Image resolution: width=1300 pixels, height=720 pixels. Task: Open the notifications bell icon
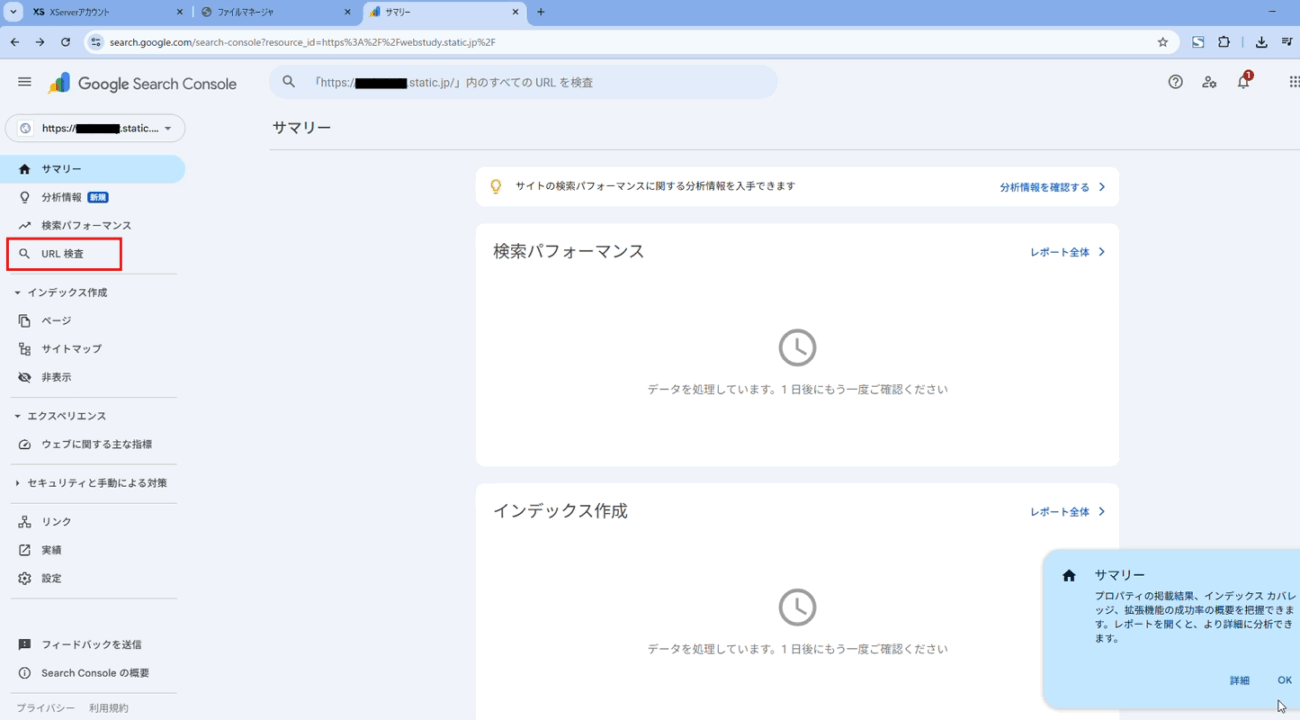1243,82
